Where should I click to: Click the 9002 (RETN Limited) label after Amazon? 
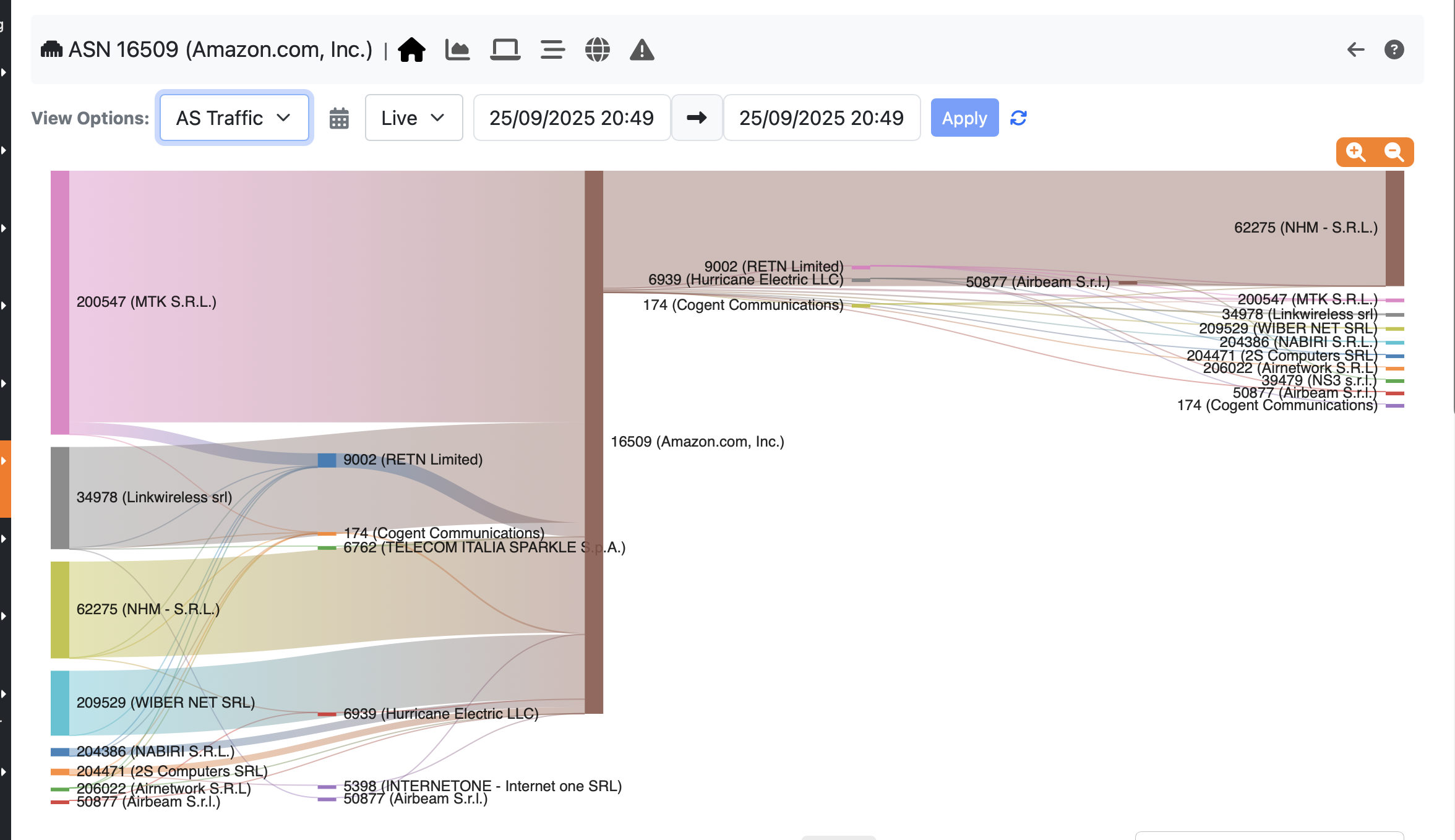click(x=774, y=267)
